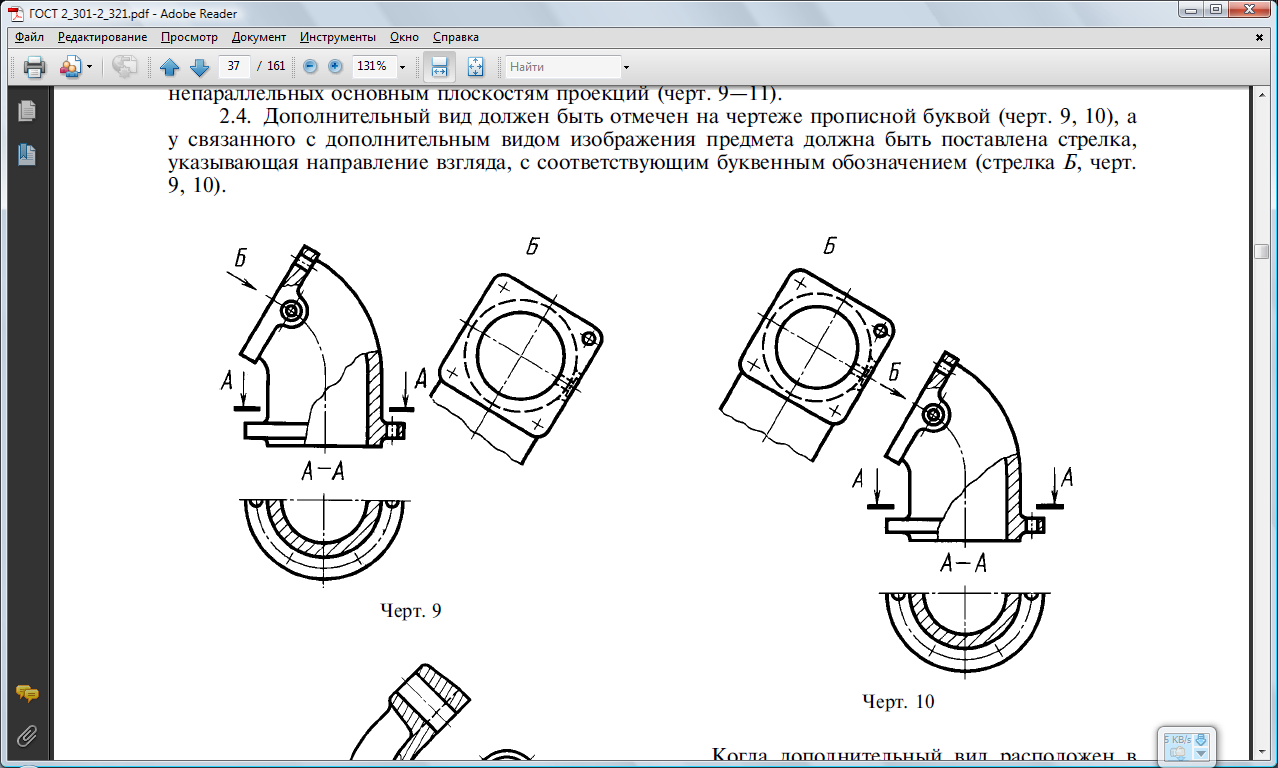
Task: Click the zoom out minus icon
Action: 310,66
